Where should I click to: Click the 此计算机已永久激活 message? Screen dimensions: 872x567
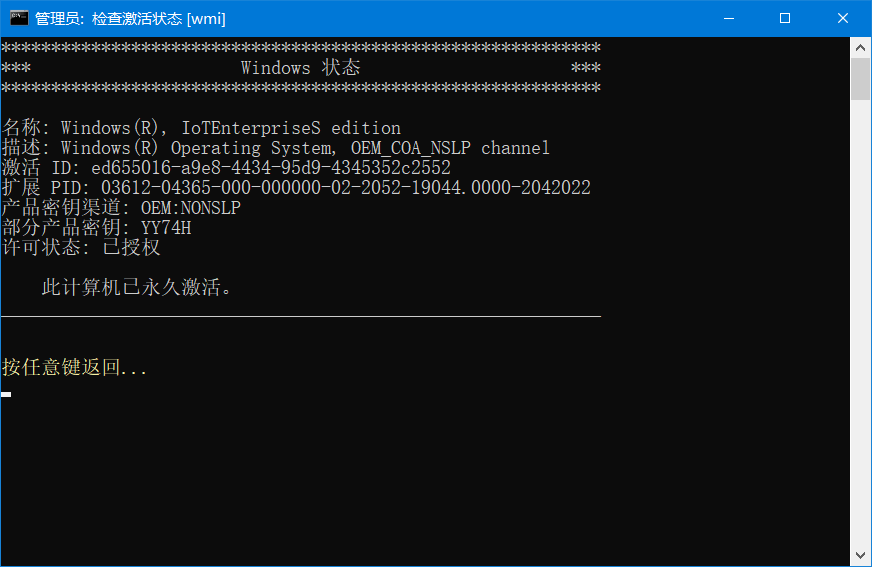click(137, 288)
